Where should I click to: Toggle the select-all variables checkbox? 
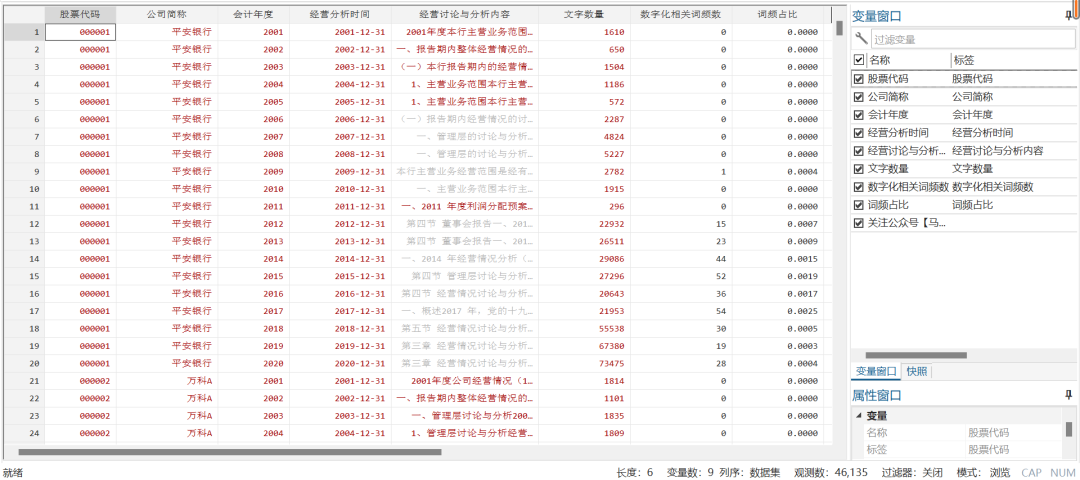tap(858, 60)
